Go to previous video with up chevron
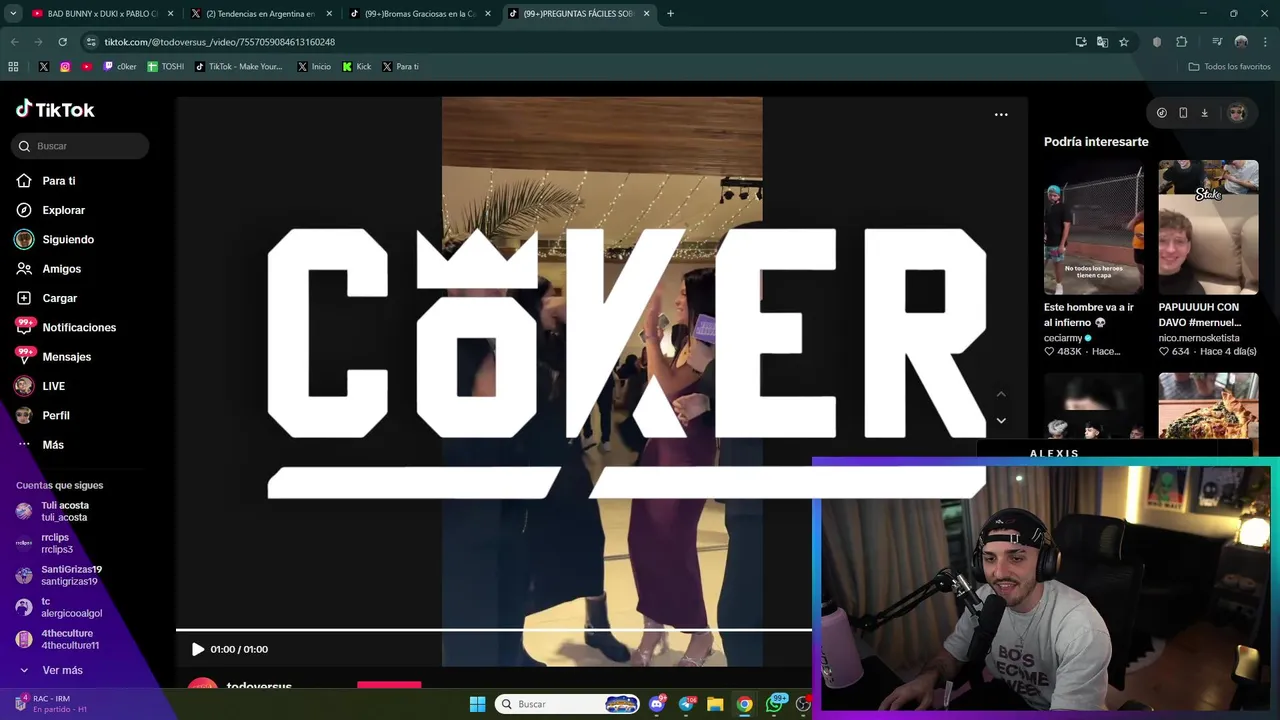Image resolution: width=1280 pixels, height=720 pixels. [x=1001, y=394]
